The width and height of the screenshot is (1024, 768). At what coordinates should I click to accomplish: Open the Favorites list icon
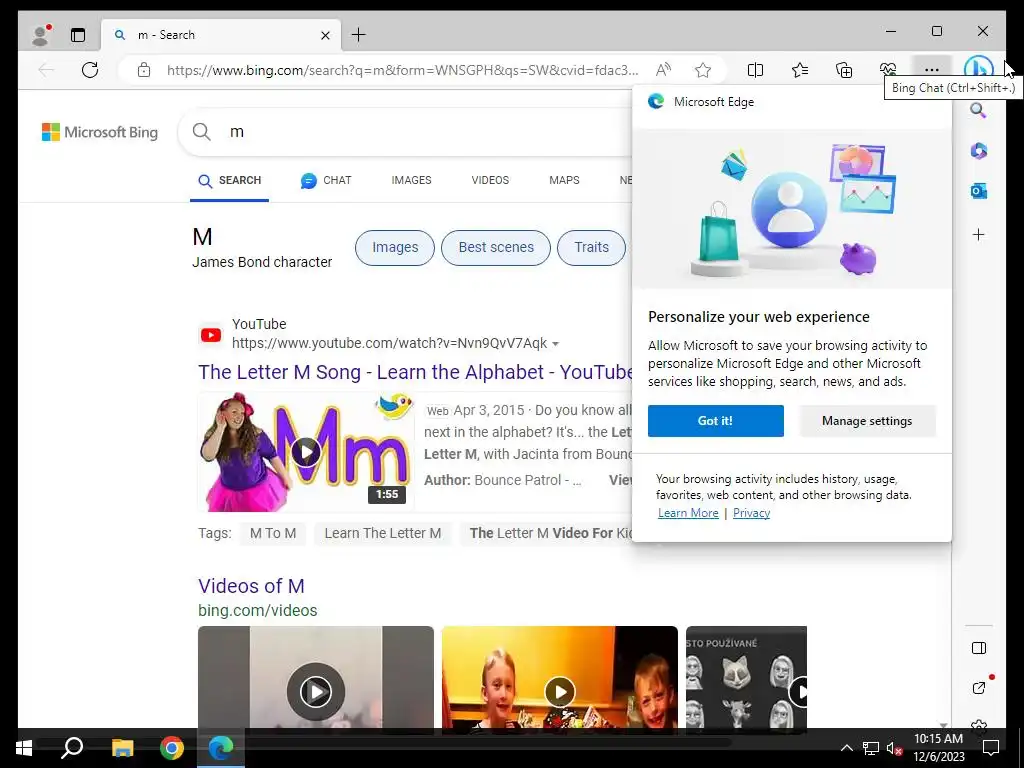(x=800, y=70)
